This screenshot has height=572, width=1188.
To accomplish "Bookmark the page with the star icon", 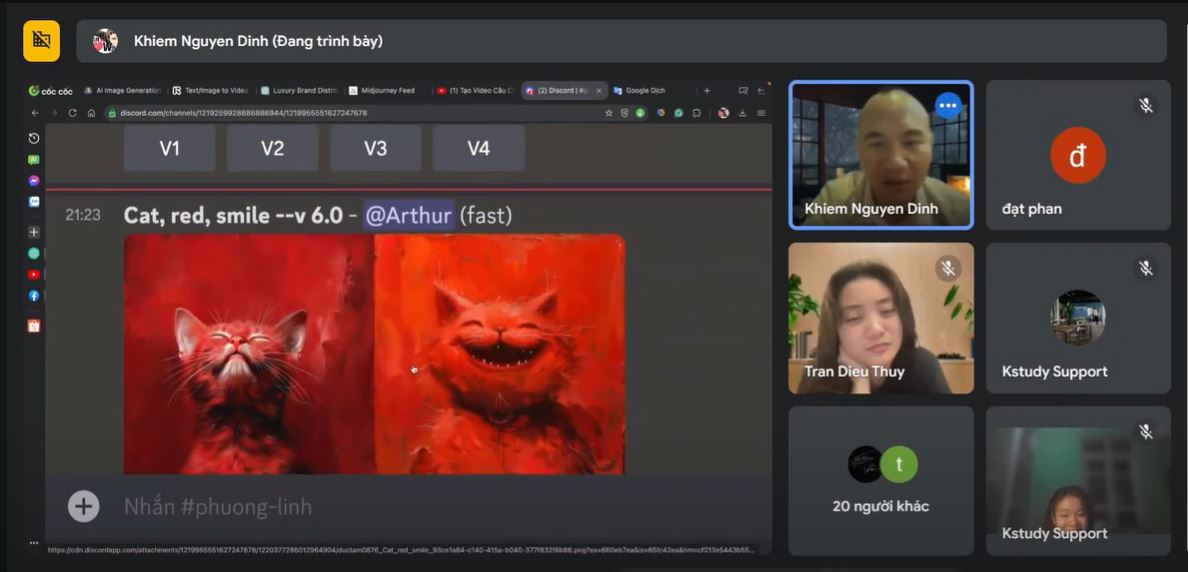I will (609, 113).
